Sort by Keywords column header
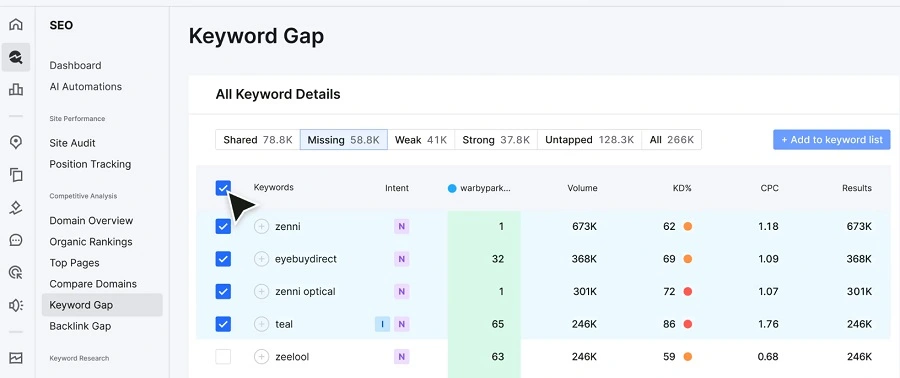Screen dimensions: 900x378 (274, 188)
